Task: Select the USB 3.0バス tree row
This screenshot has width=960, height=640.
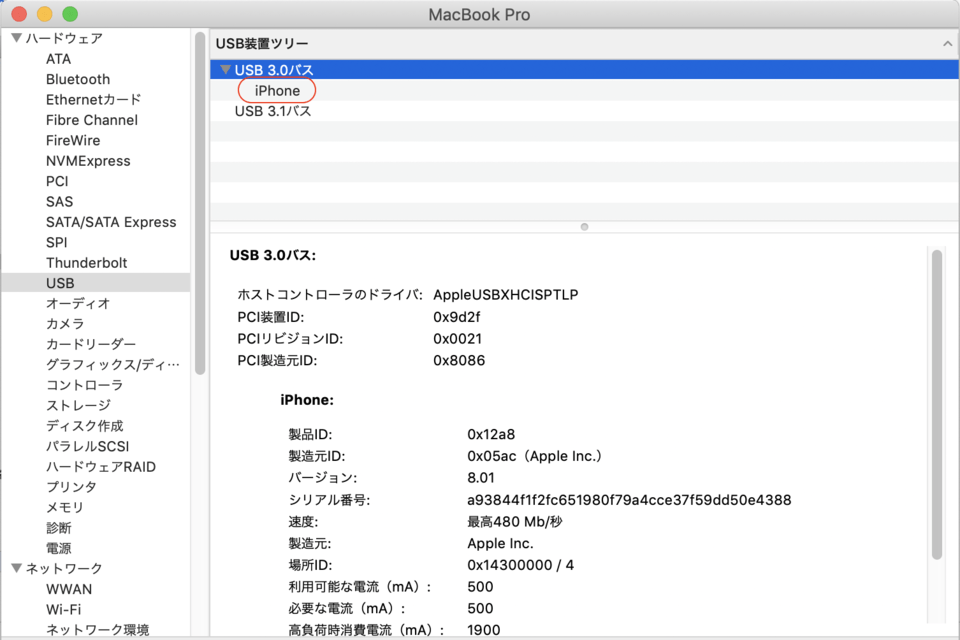Action: (585, 70)
